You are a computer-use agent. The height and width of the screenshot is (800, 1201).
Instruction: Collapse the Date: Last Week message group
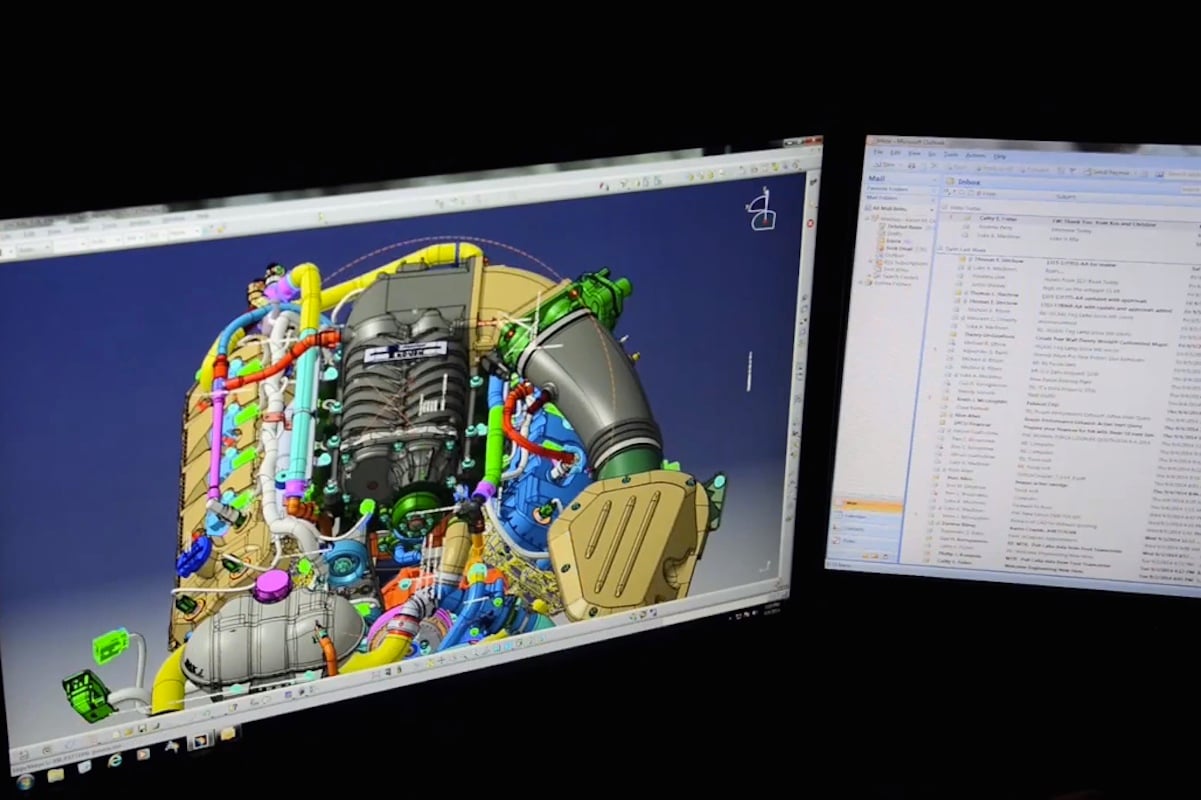pyautogui.click(x=939, y=248)
